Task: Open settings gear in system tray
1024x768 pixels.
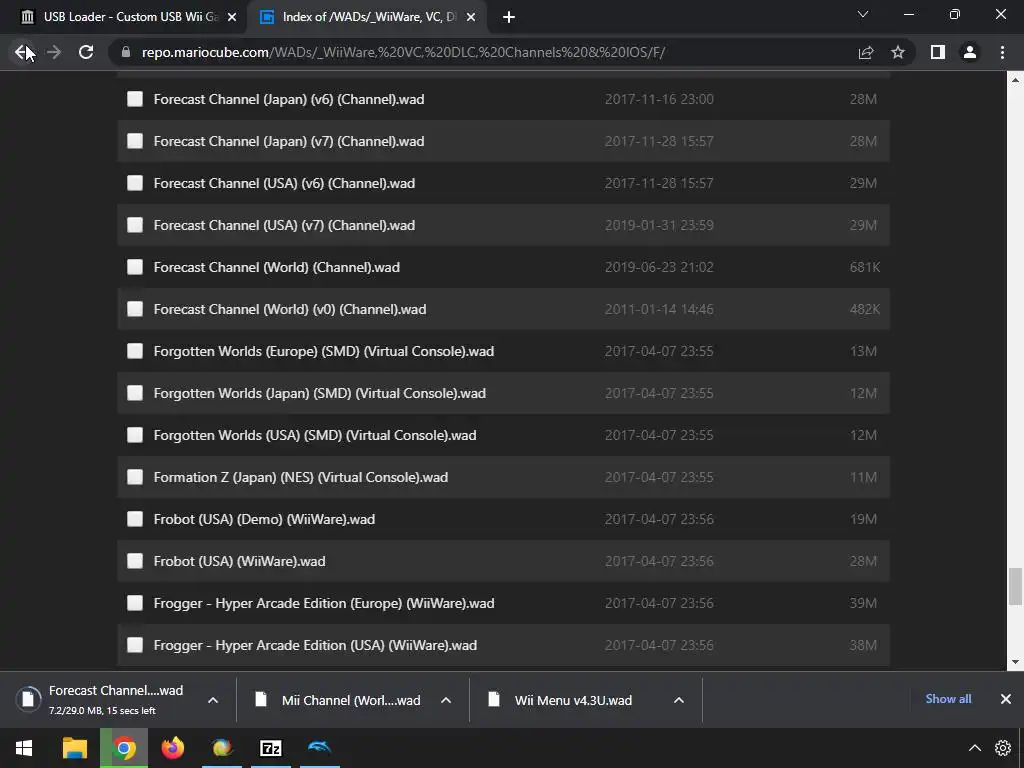Action: pyautogui.click(x=1003, y=748)
